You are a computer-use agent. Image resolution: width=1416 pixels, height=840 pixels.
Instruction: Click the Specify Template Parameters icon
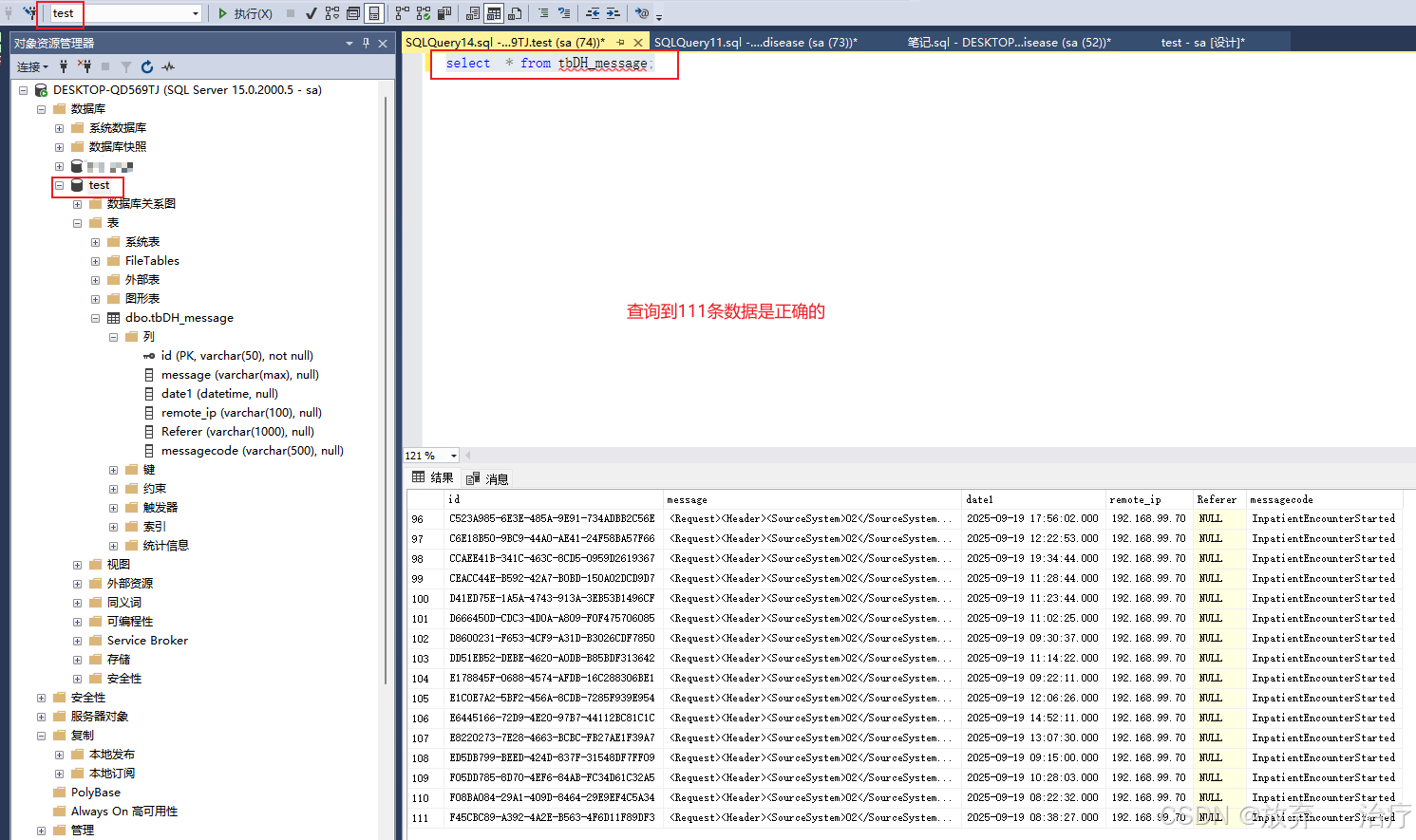(x=643, y=13)
